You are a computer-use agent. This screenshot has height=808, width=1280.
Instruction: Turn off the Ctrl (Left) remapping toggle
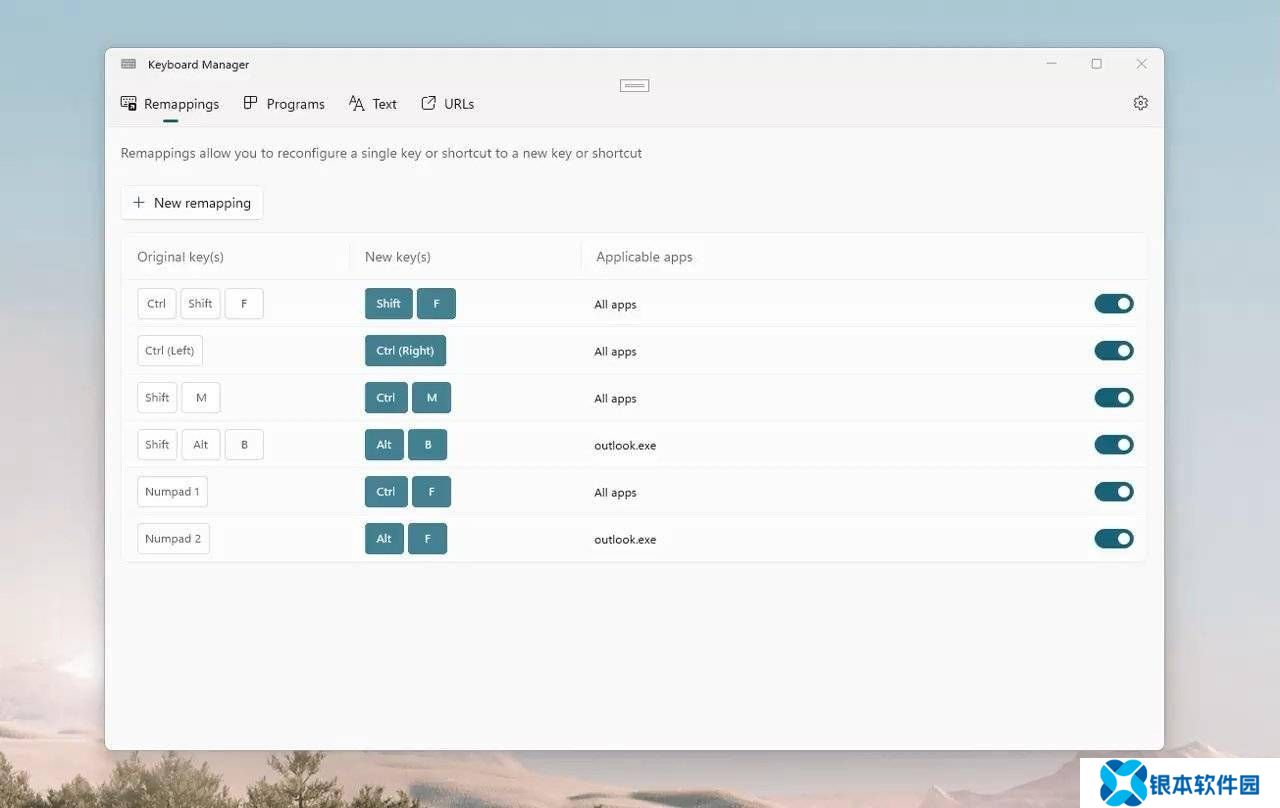pos(1113,351)
